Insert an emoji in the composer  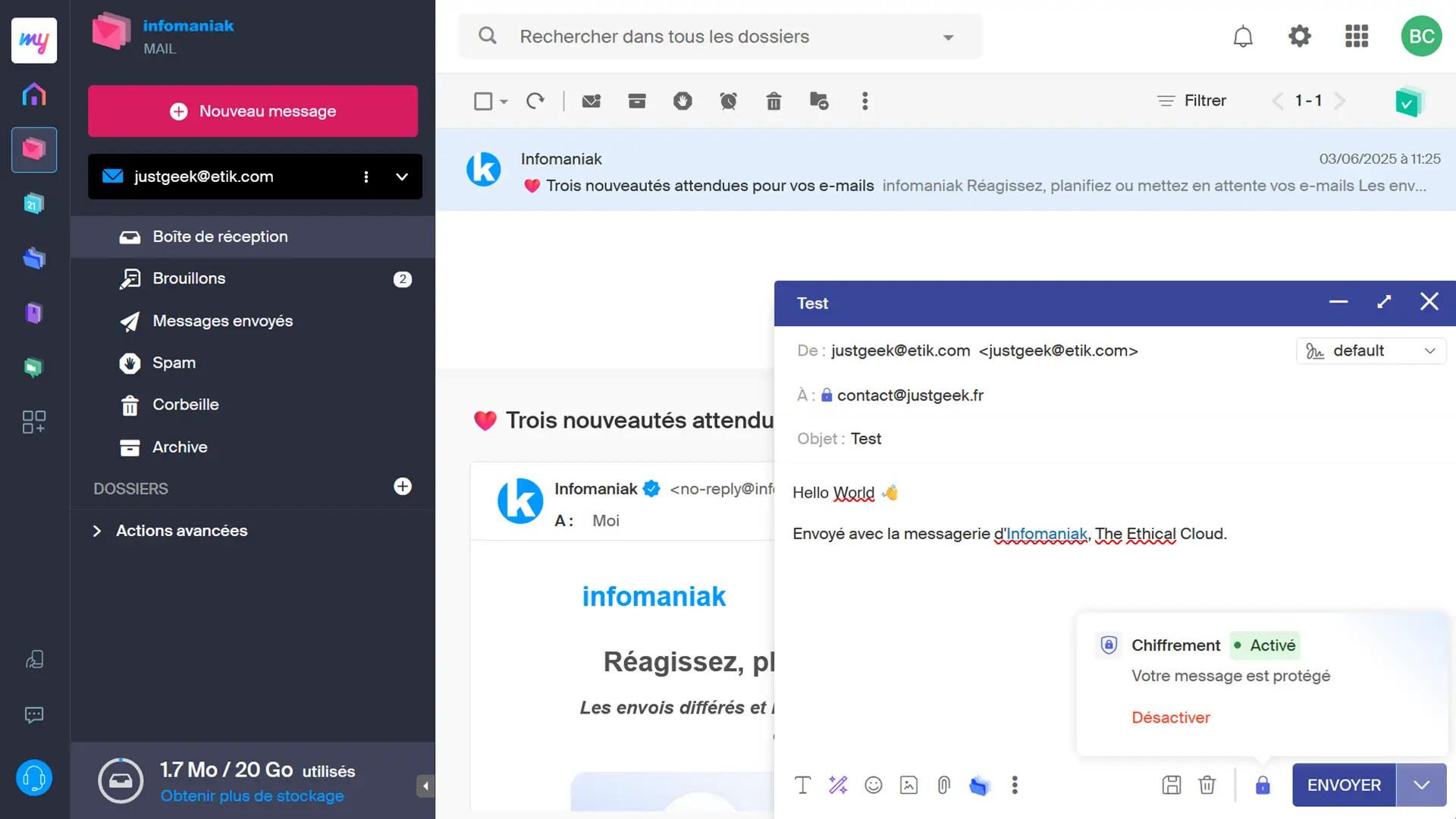tap(874, 785)
